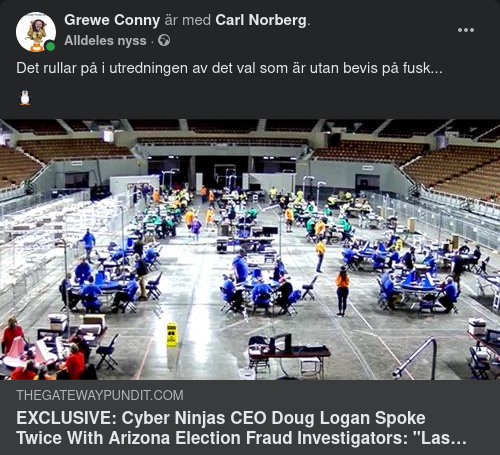This screenshot has width=500, height=455.
Task: Click the THEGATEWAYPUNDIT.COM source label
Action: pyautogui.click(x=100, y=395)
